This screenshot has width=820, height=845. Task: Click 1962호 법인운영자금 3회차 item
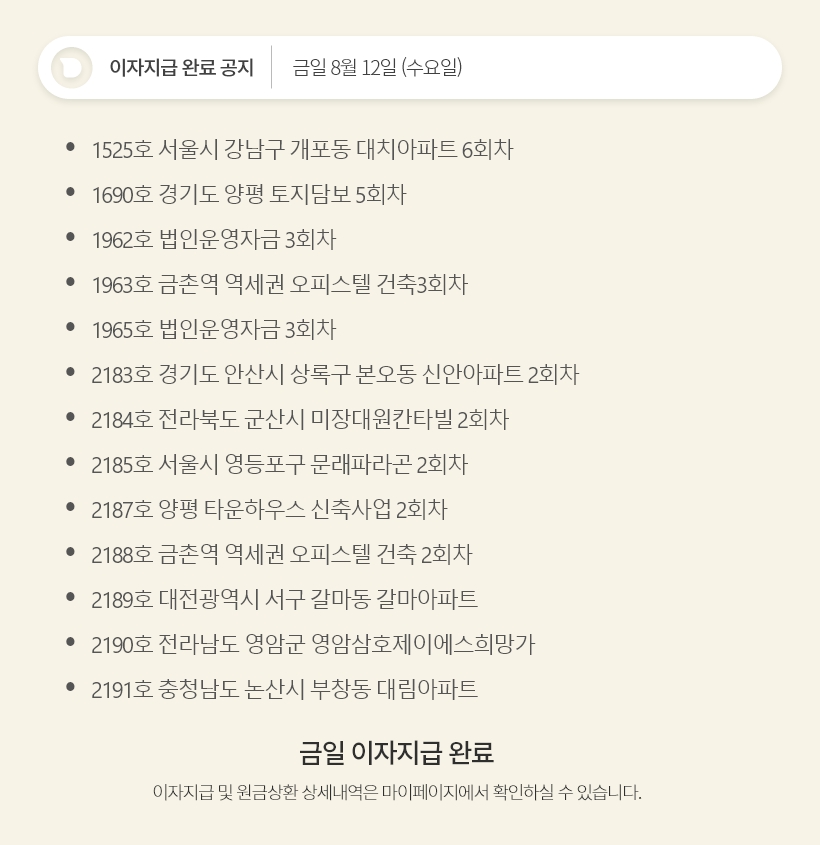(x=213, y=240)
